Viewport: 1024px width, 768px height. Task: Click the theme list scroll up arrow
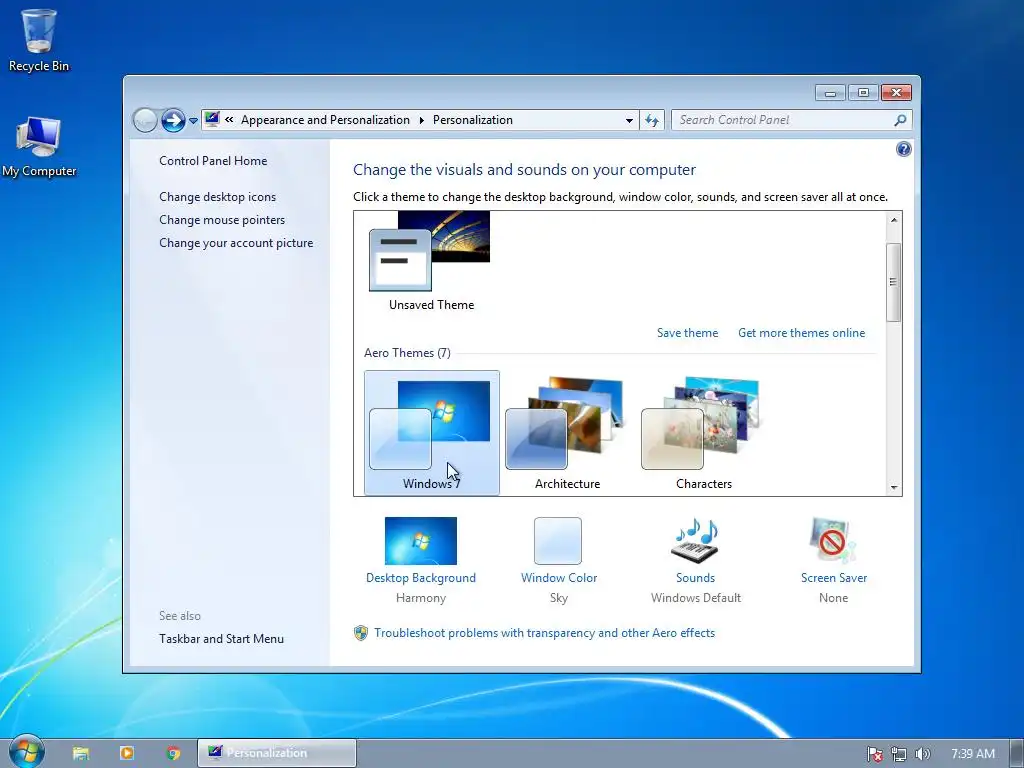[x=894, y=220]
